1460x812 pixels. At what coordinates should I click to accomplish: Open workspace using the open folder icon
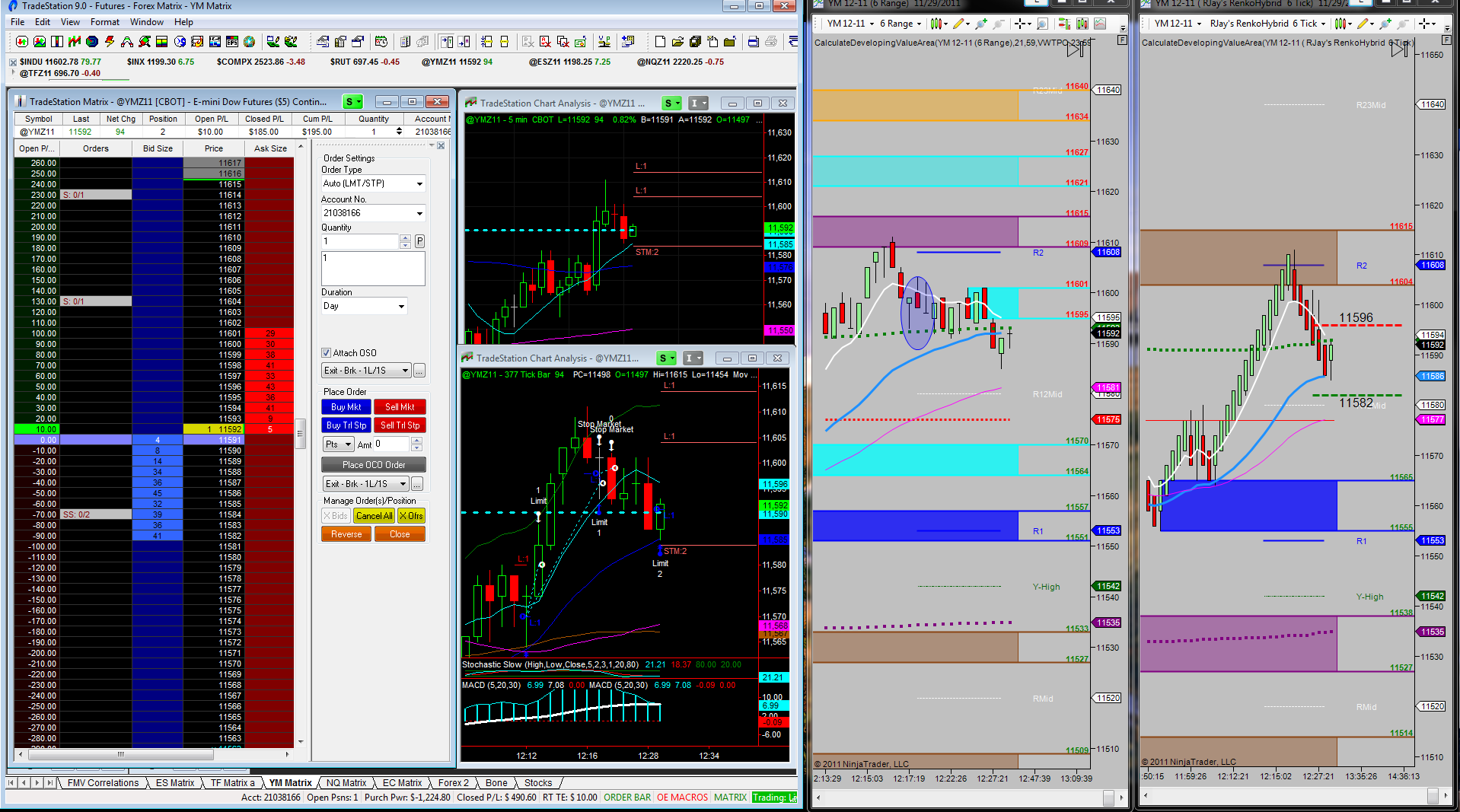(x=677, y=42)
